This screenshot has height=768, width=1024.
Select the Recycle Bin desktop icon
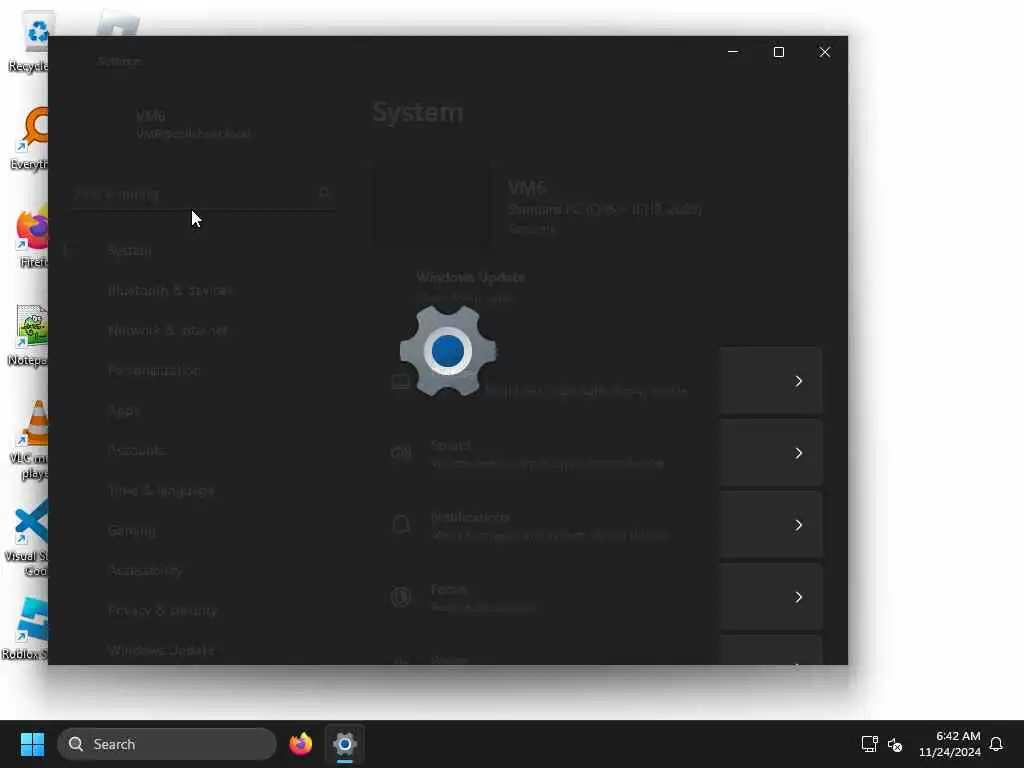[x=27, y=41]
